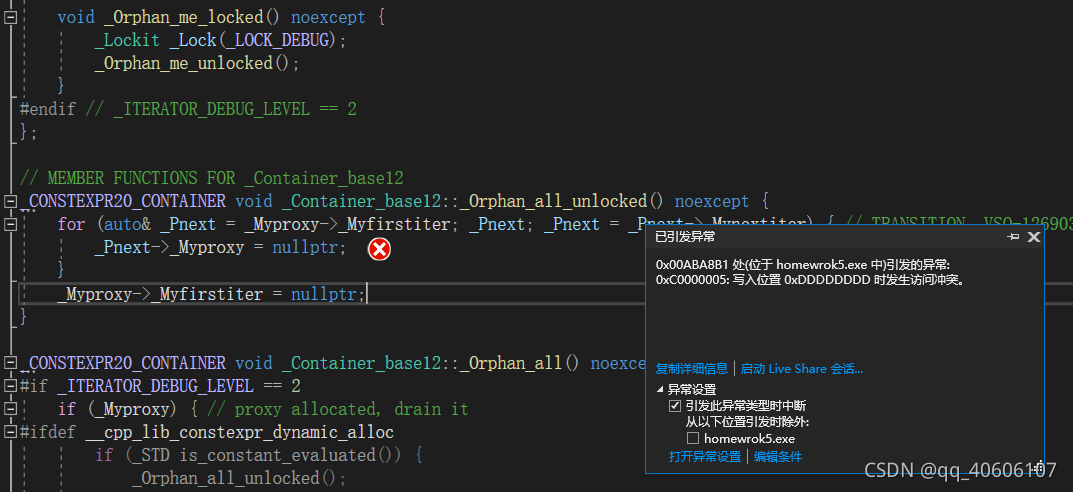Viewport: 1073px width, 492px height.
Task: Click the 0xC0000005: 写入位置 0xDDDDDDDD message line
Action: (x=810, y=280)
